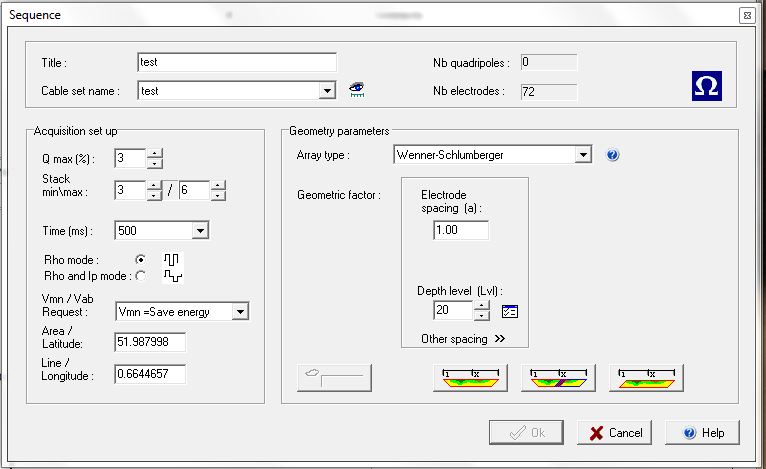Click the Line / Longitude field
The width and height of the screenshot is (766, 469).
tap(150, 374)
